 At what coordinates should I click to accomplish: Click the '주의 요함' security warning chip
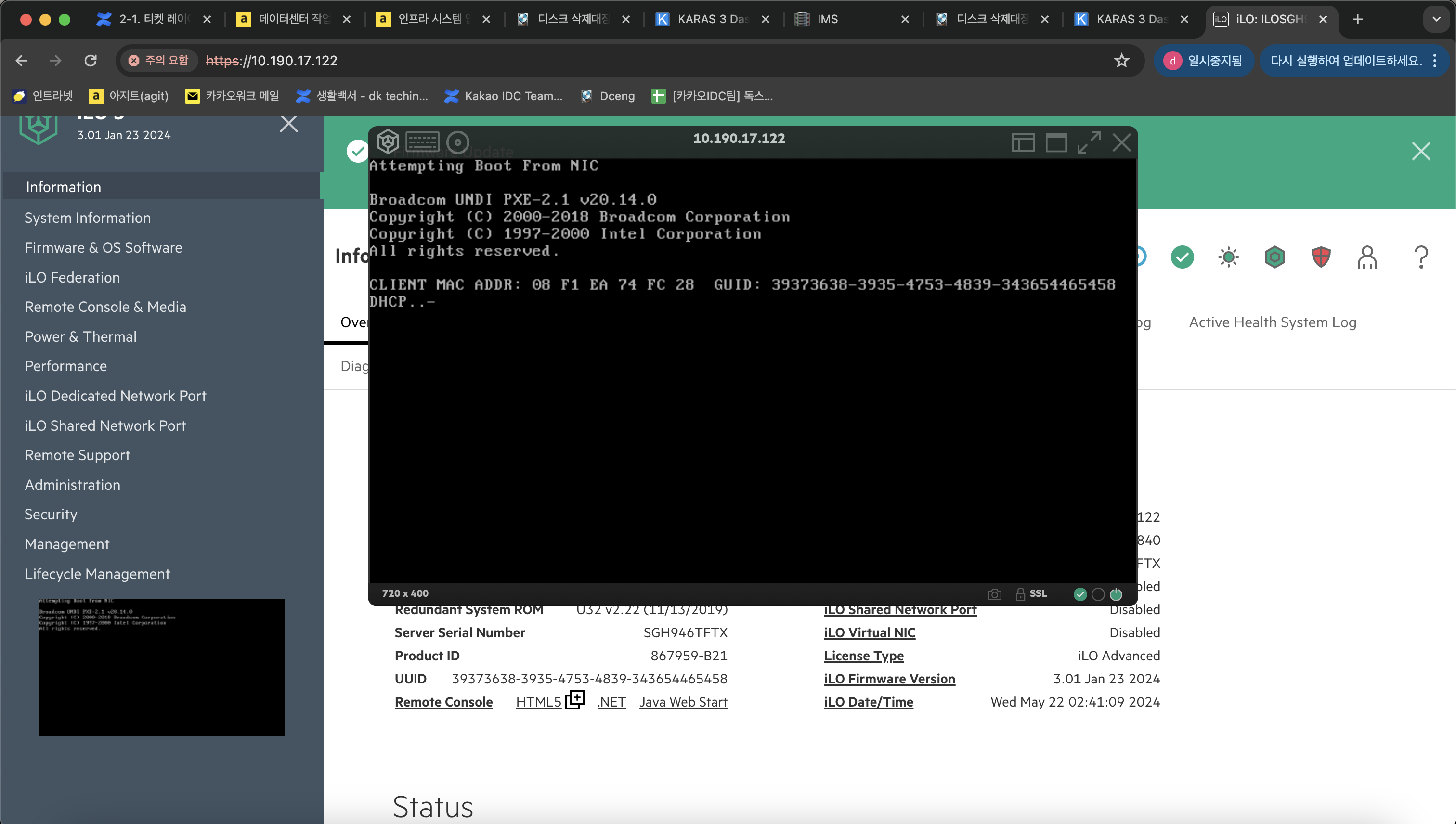(158, 61)
